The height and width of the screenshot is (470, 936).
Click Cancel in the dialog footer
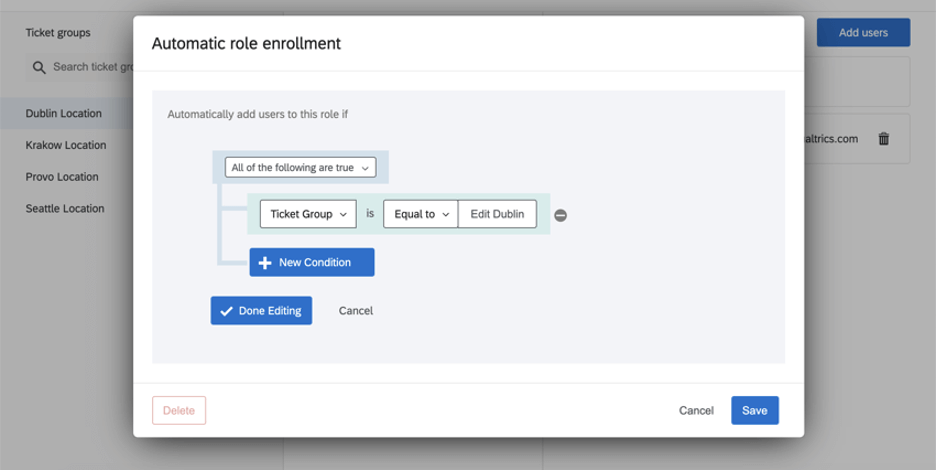point(696,410)
